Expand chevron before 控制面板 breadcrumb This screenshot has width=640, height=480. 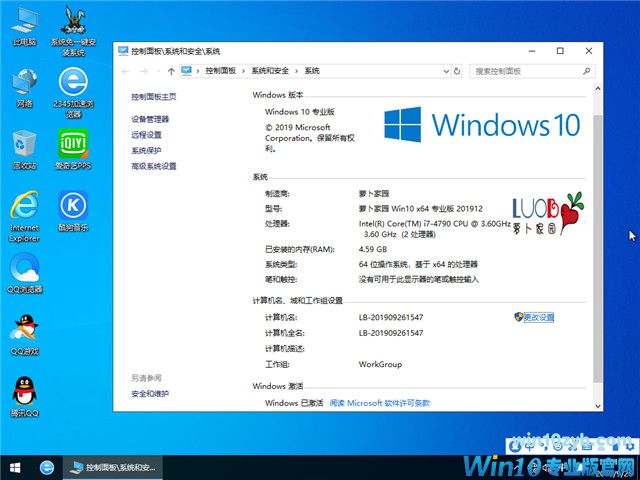pyautogui.click(x=198, y=71)
